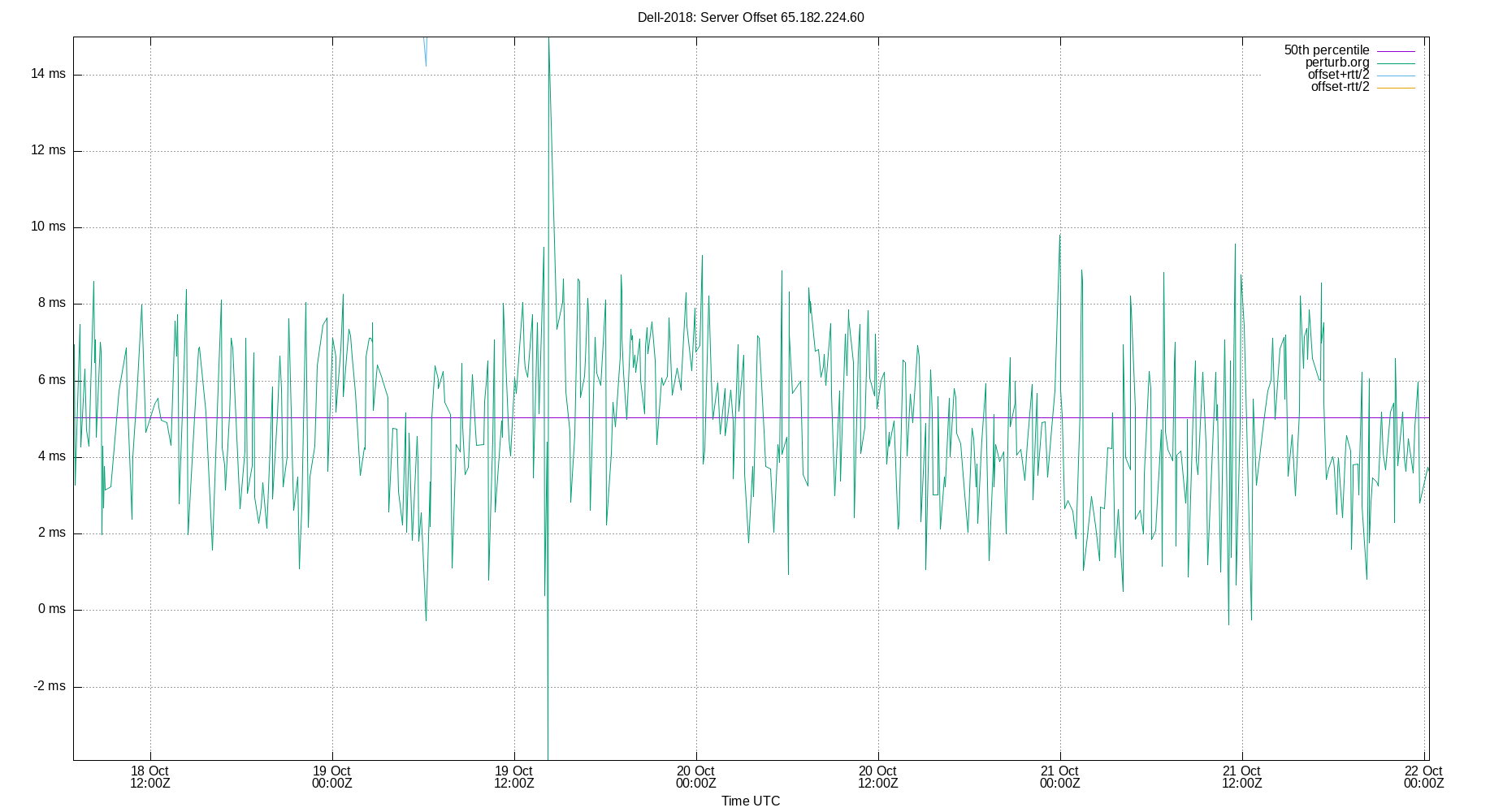Click the '20 Oct 12:00Z' x-axis label
Viewport: 1503px width, 812px height.
click(x=878, y=777)
